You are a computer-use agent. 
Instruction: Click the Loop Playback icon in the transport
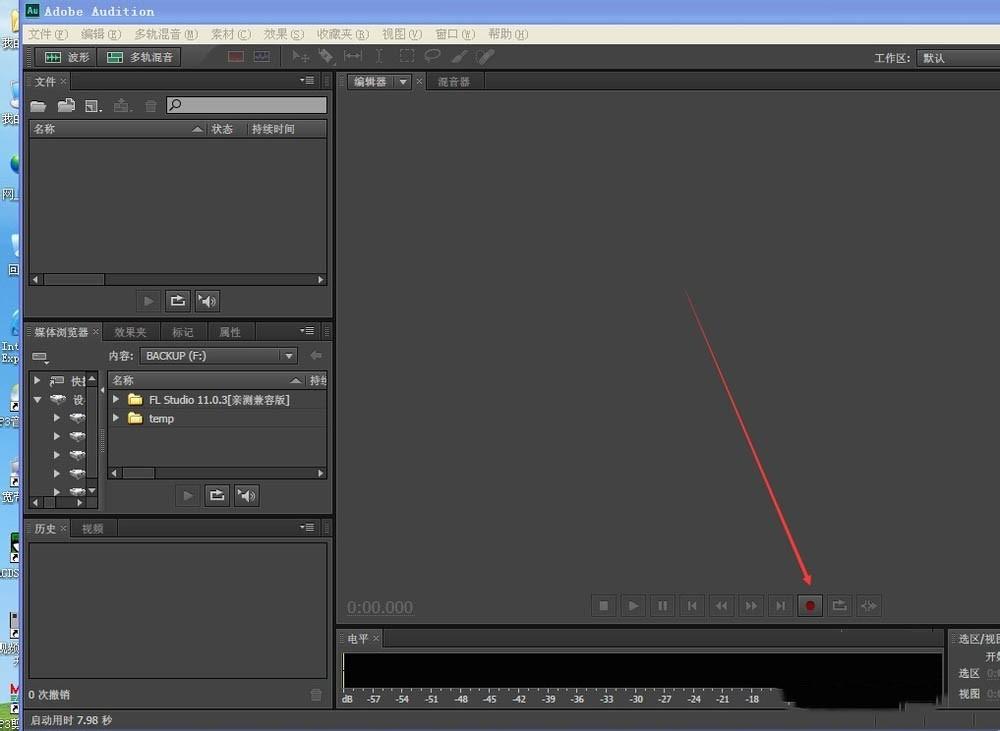click(839, 605)
